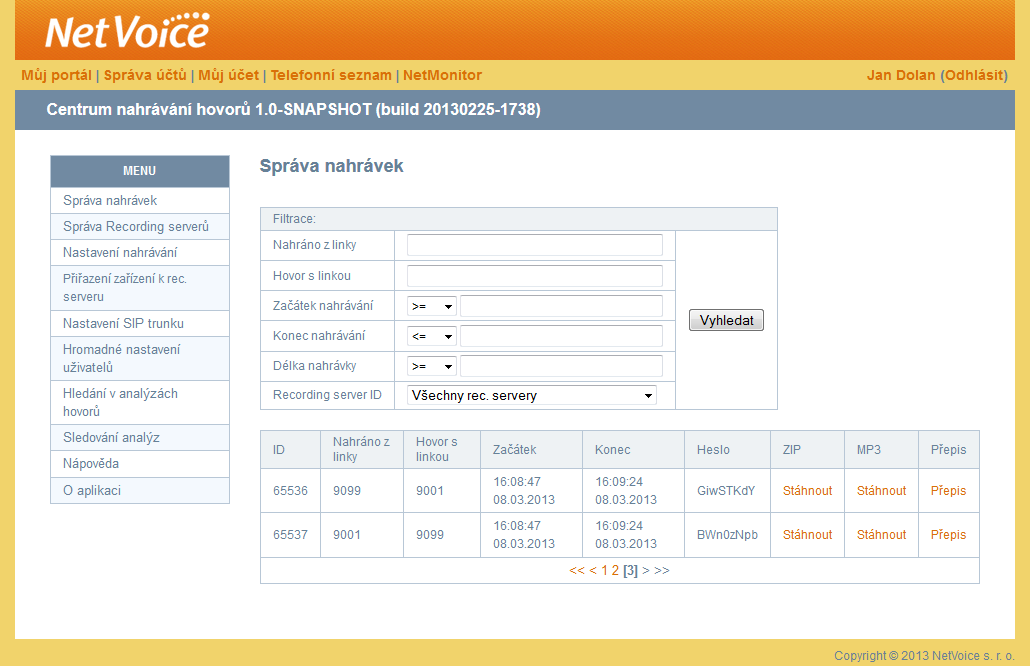
Task: Click ID cell 65536
Action: pyautogui.click(x=290, y=491)
